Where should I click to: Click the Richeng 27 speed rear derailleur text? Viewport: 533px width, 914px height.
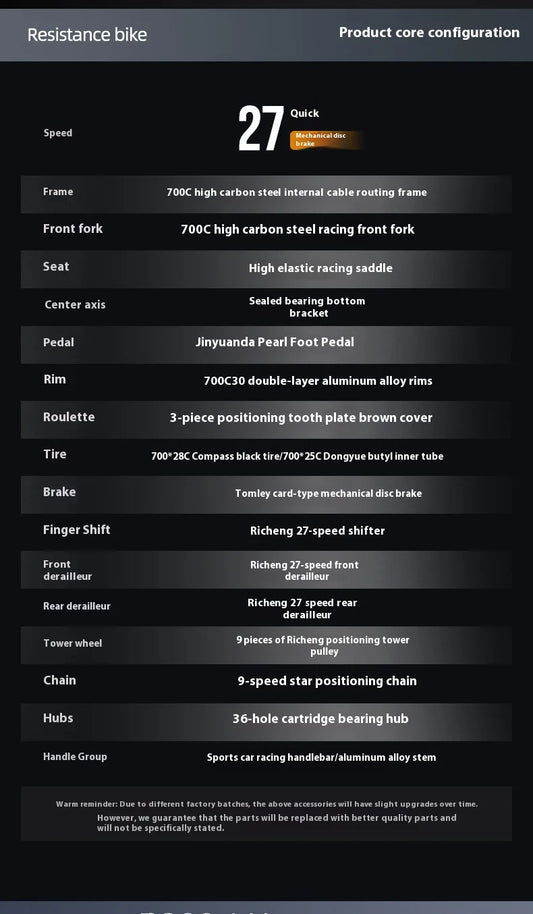[x=302, y=609]
